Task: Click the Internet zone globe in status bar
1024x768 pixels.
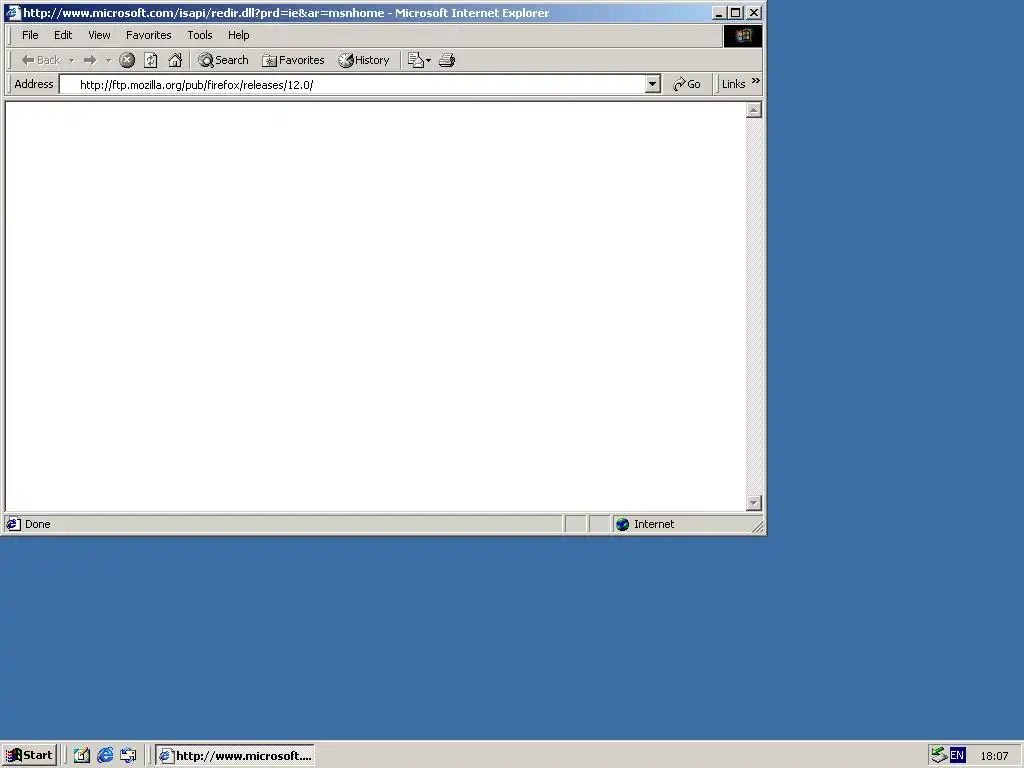Action: (622, 524)
